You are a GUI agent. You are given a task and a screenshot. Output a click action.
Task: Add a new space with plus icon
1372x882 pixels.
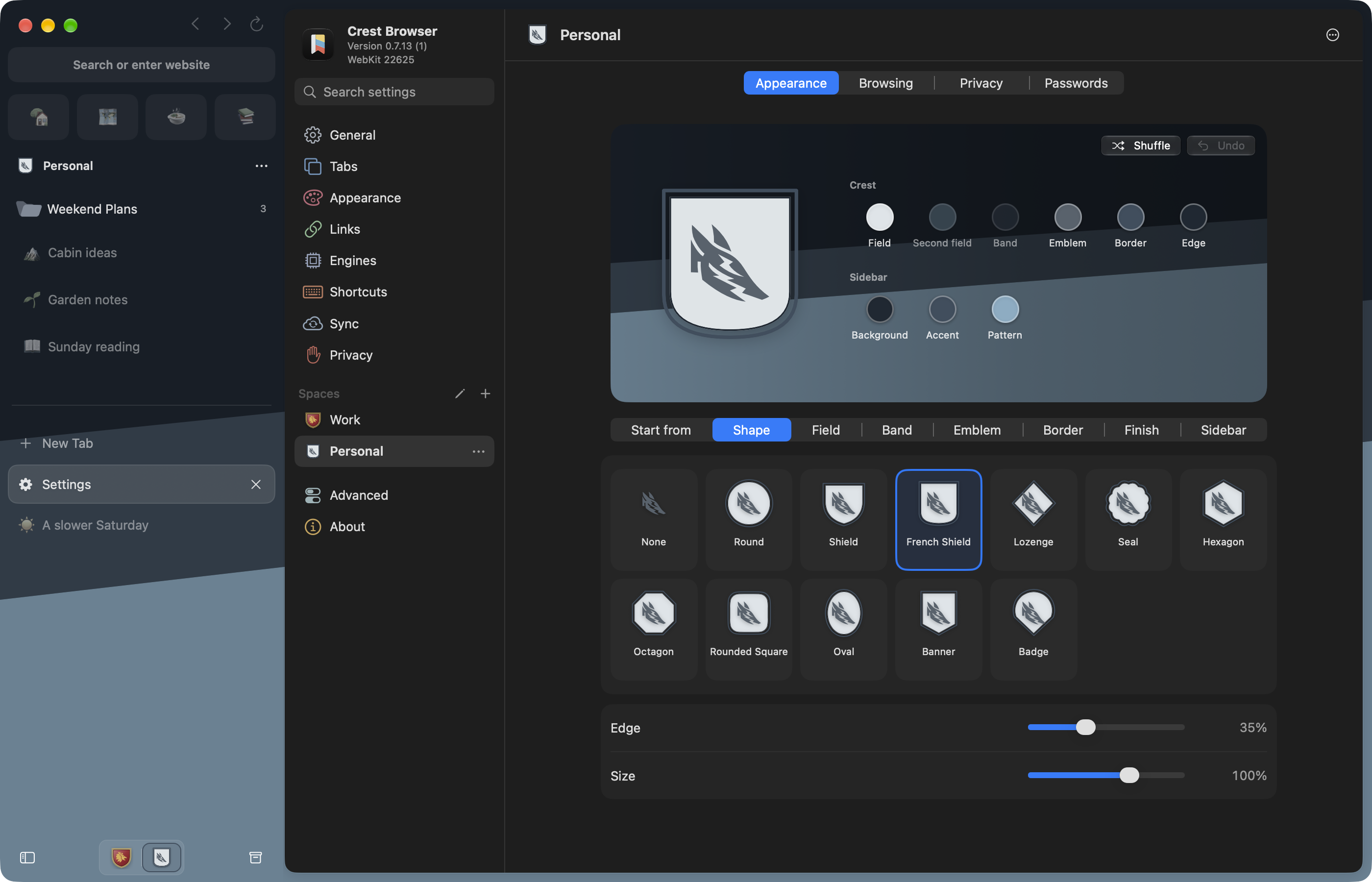(x=485, y=393)
